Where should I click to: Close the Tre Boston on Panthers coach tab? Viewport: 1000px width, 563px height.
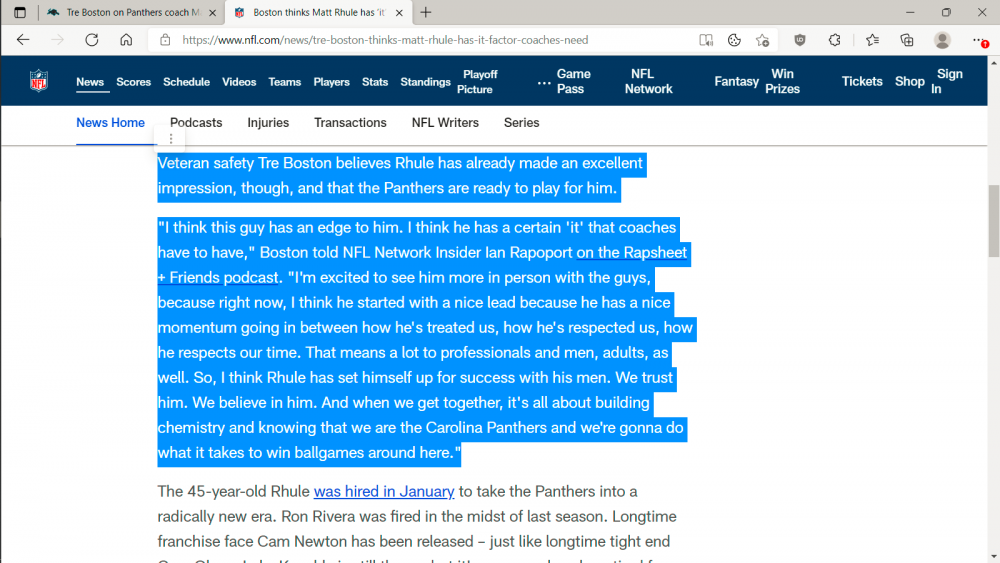coord(212,13)
